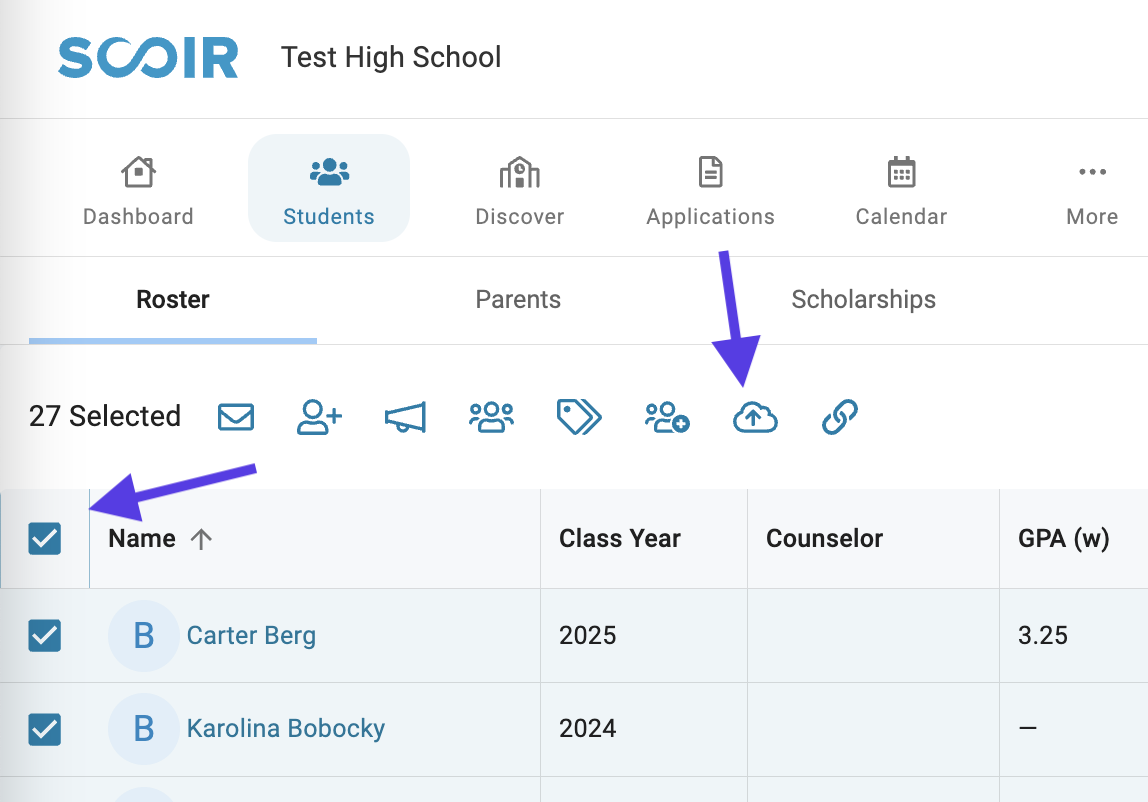Click the Scoir logo

148,57
